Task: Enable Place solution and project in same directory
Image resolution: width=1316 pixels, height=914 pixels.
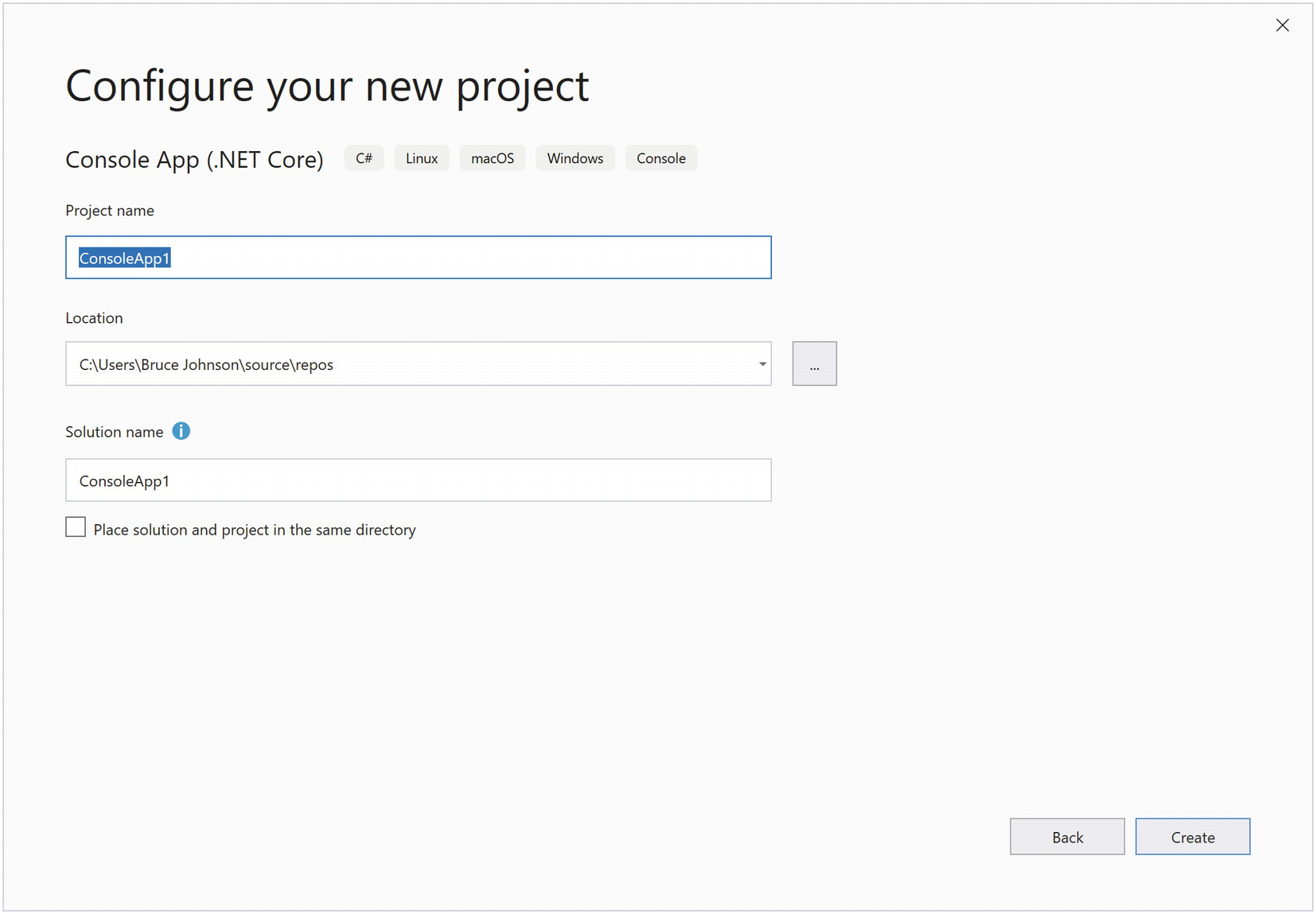Action: pos(76,527)
